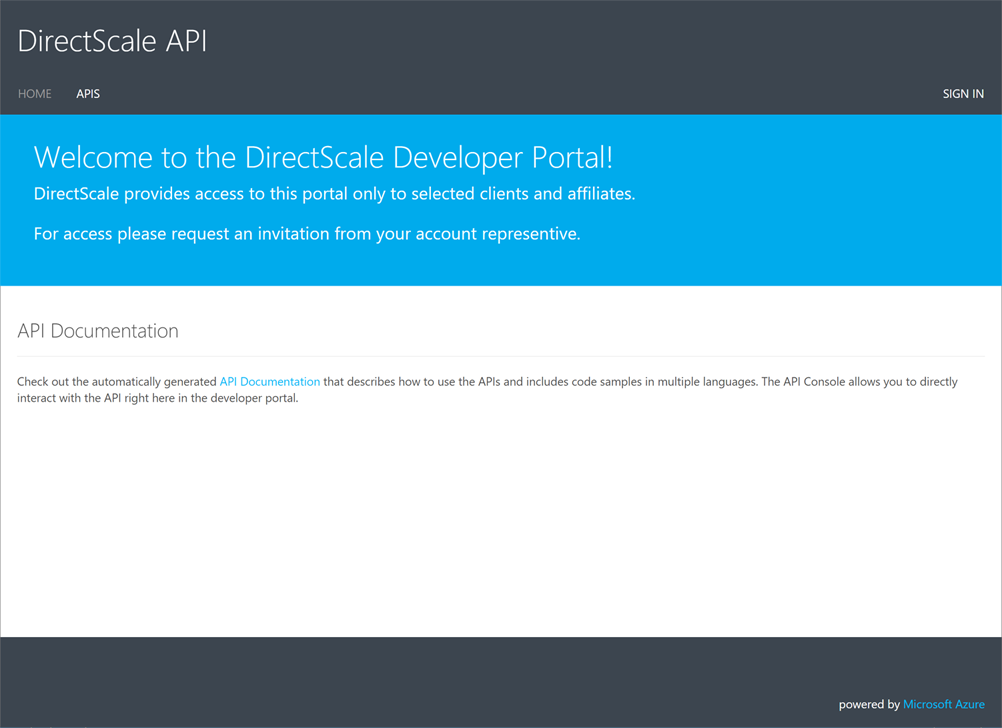Click the word 'DirectScale' starting the banner subtitle
Image resolution: width=1002 pixels, height=728 pixels.
click(76, 194)
